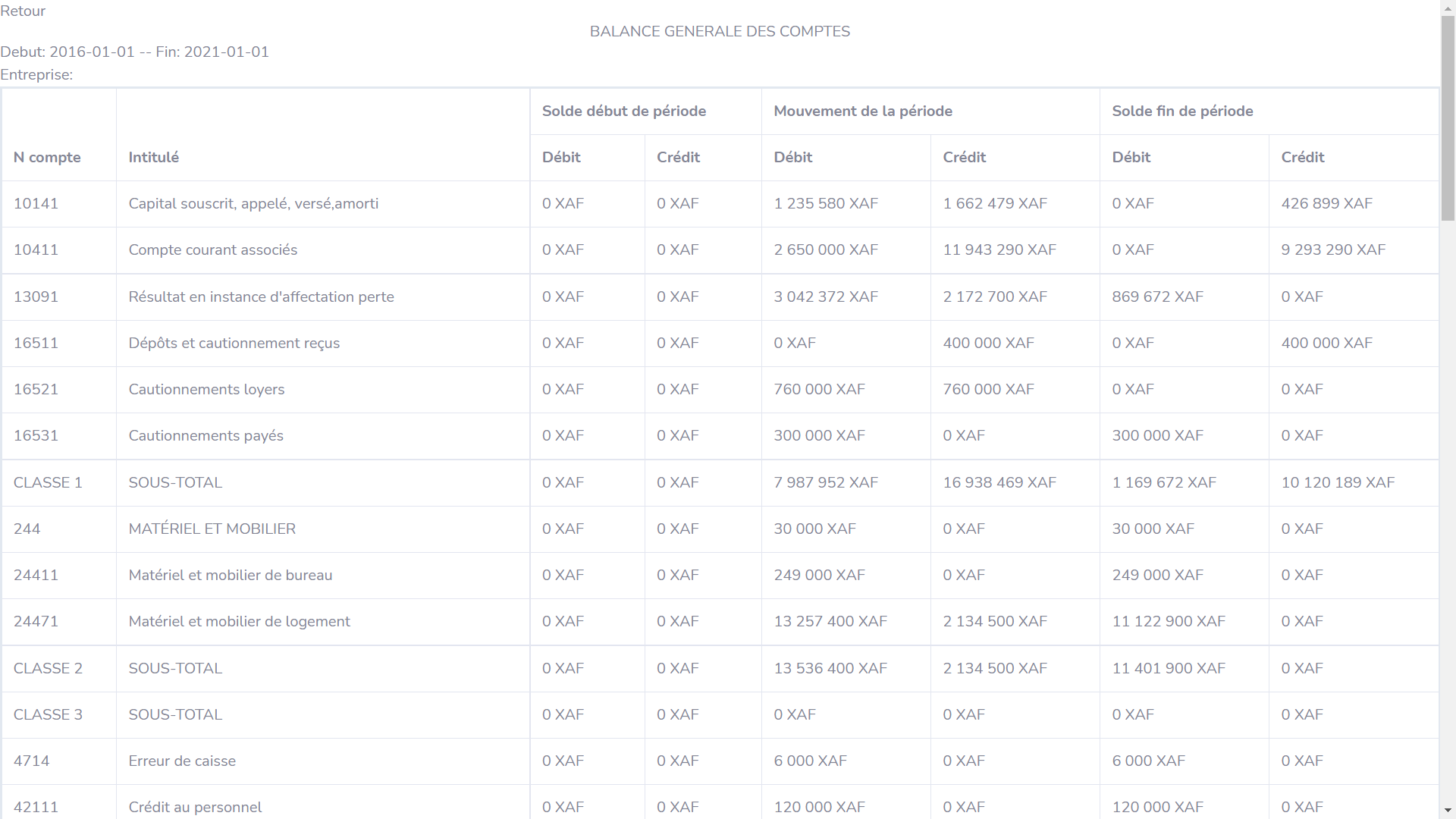Click the BALANCE GENERALE DES COMPTES title
1456x819 pixels.
pos(720,31)
